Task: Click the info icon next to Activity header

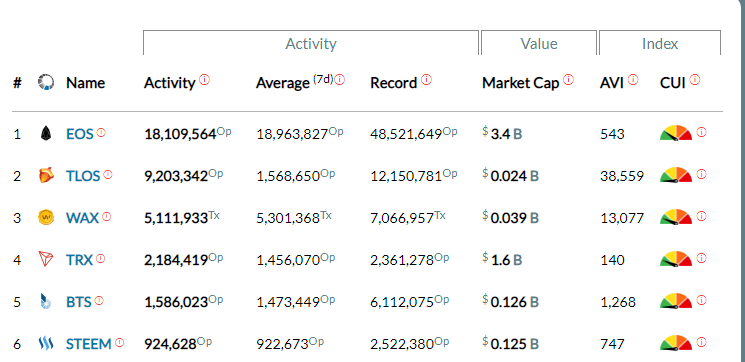Action: (204, 79)
